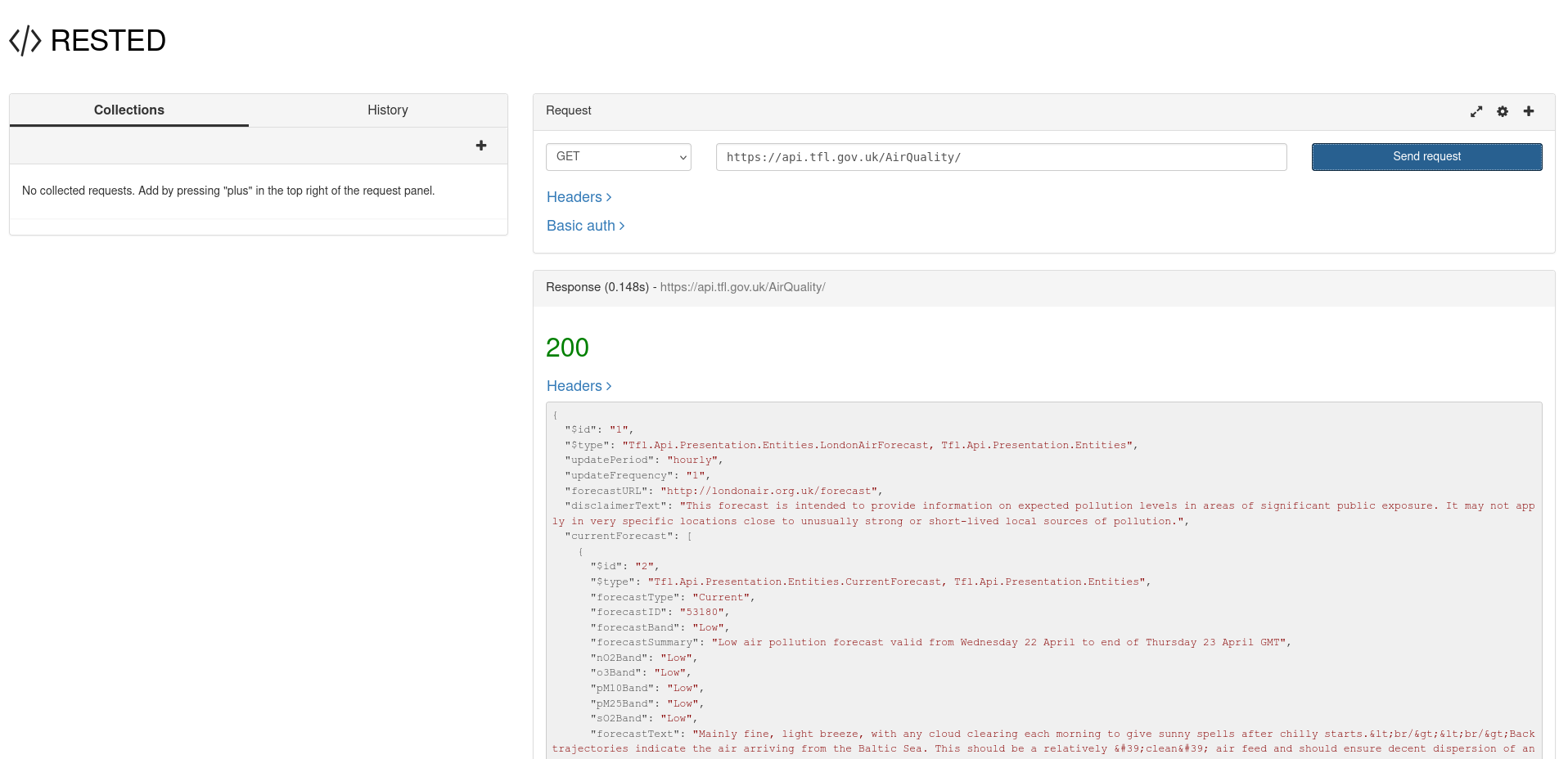Switch to the Collections tab

click(x=129, y=110)
